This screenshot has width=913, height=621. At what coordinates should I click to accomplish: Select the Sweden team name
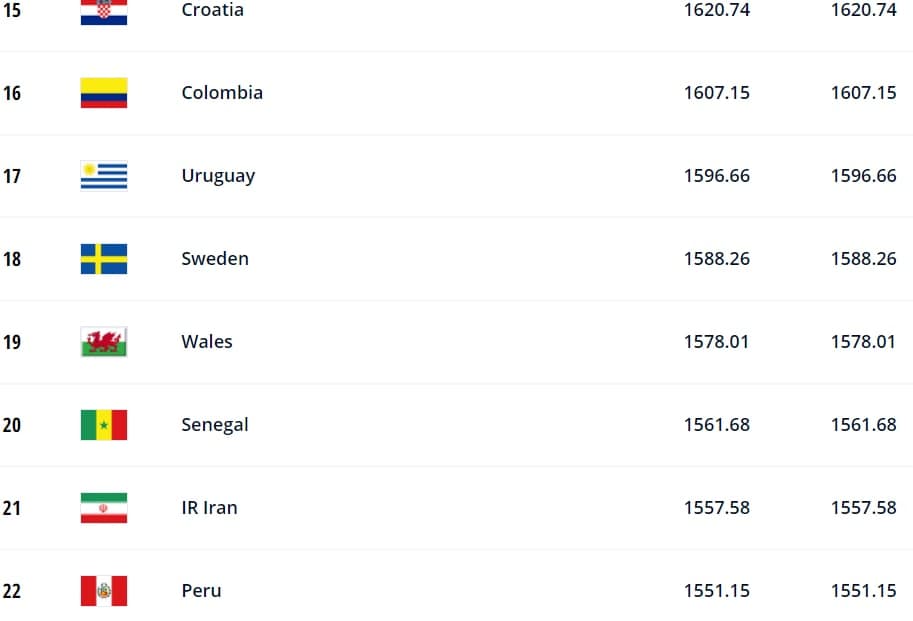[215, 258]
